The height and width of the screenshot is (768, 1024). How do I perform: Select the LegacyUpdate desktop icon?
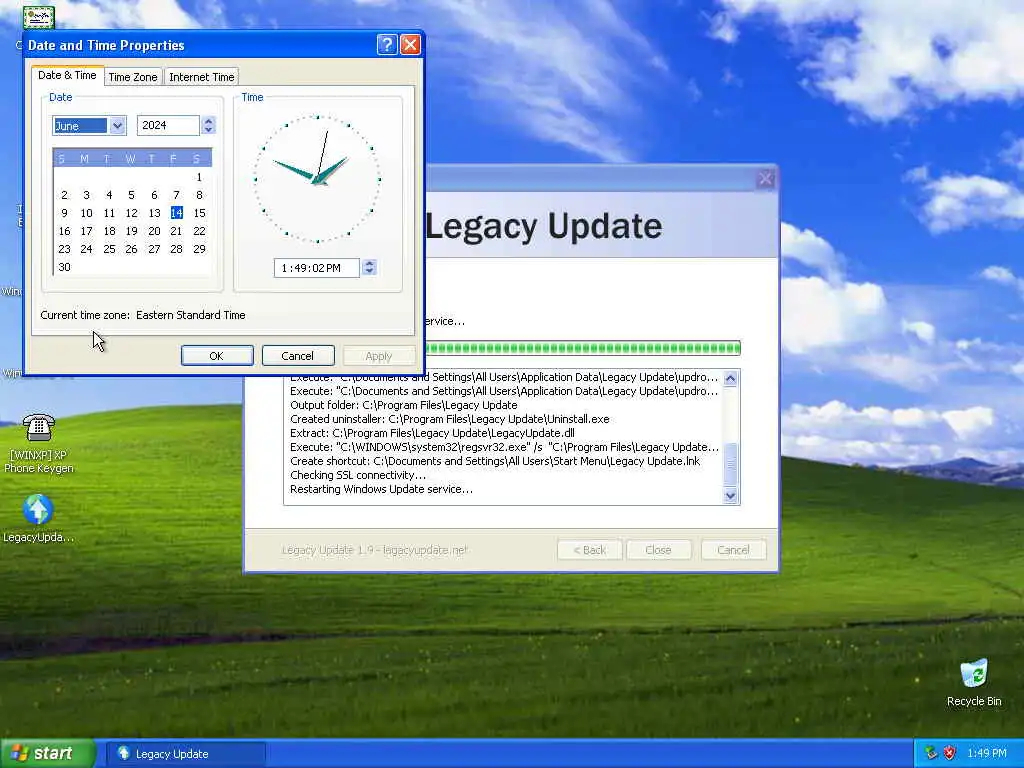click(x=39, y=519)
